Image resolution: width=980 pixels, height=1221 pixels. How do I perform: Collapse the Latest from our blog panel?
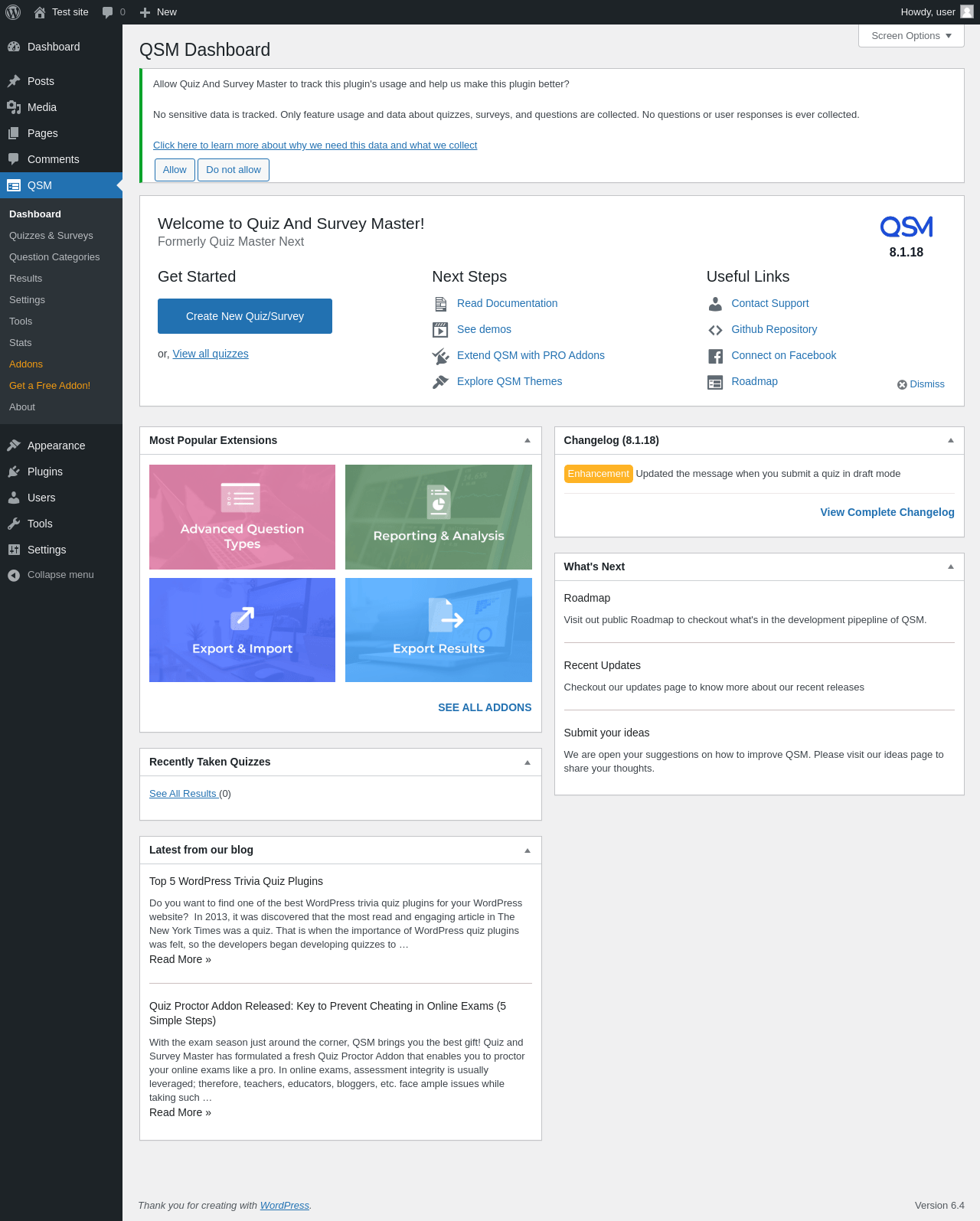528,850
